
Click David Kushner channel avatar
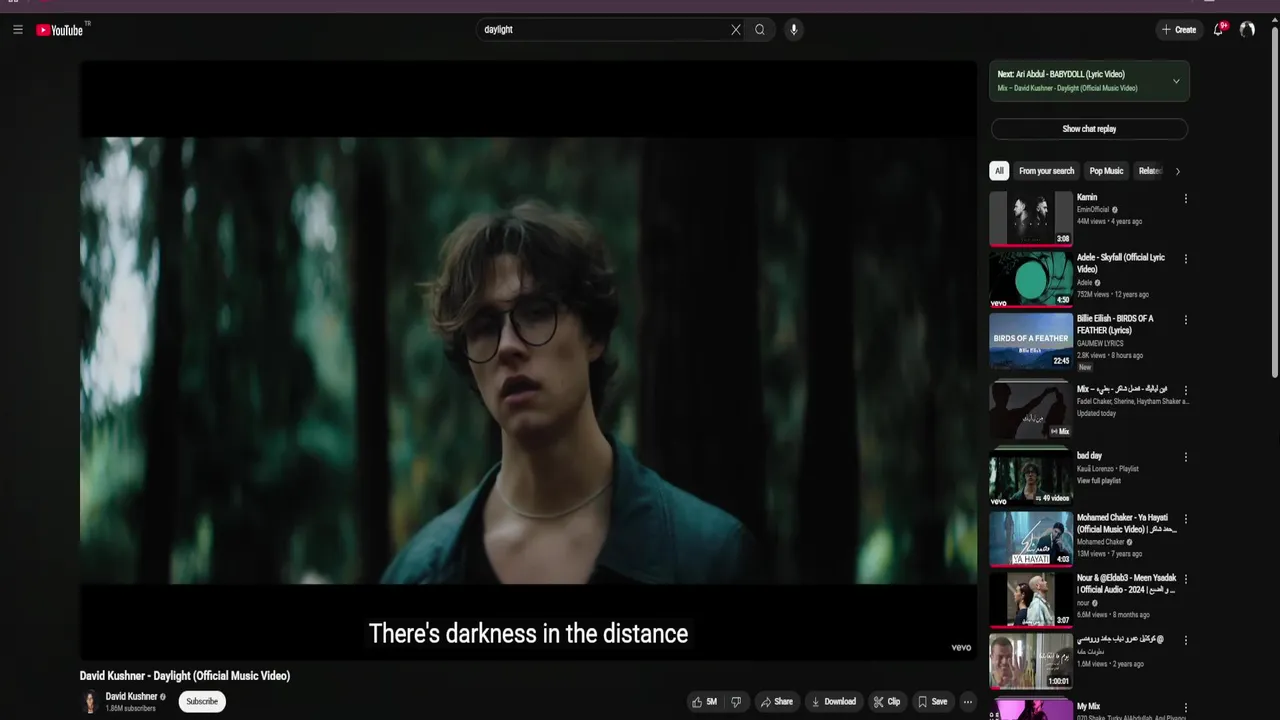90,702
